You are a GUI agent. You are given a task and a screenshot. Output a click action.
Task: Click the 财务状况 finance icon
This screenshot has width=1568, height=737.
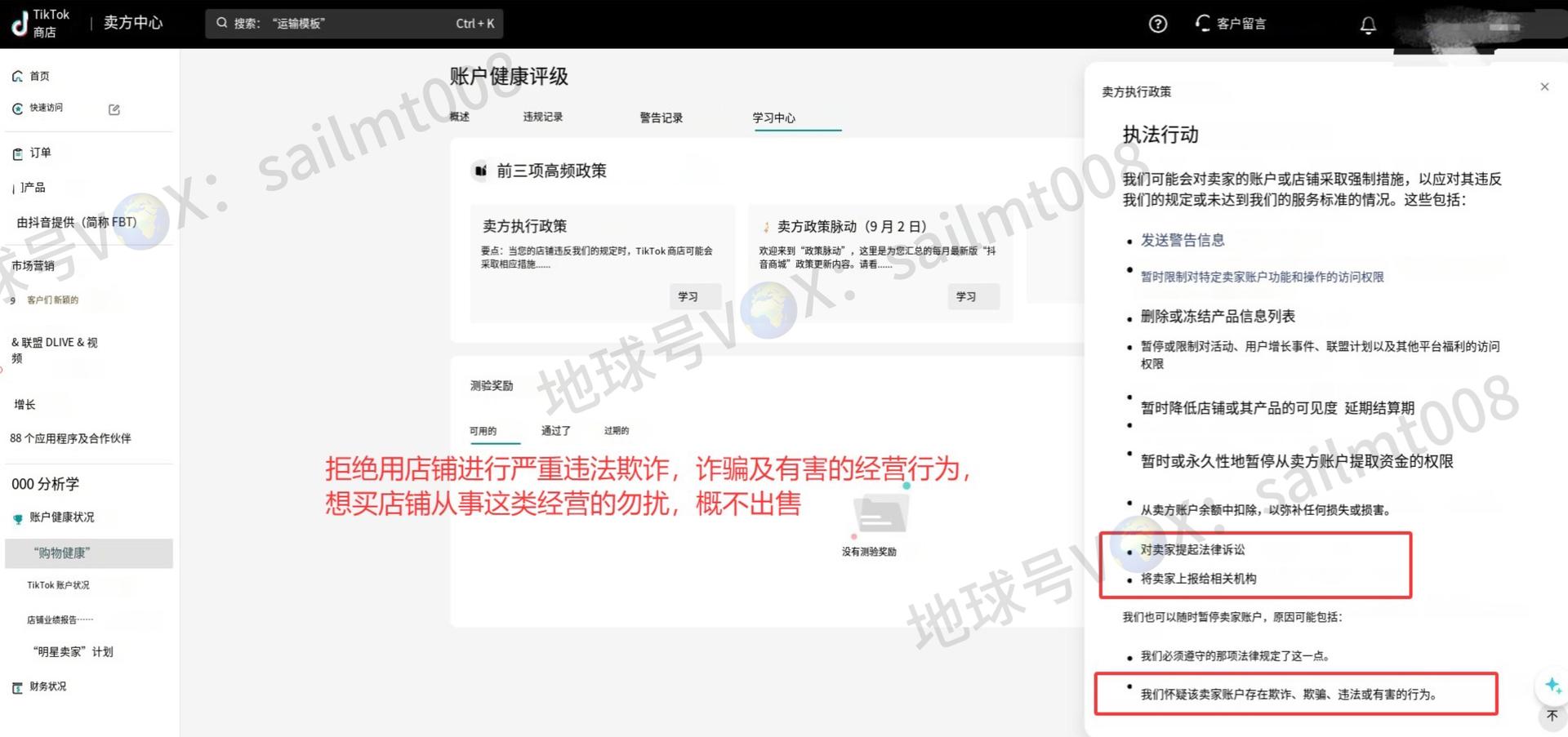(17, 687)
